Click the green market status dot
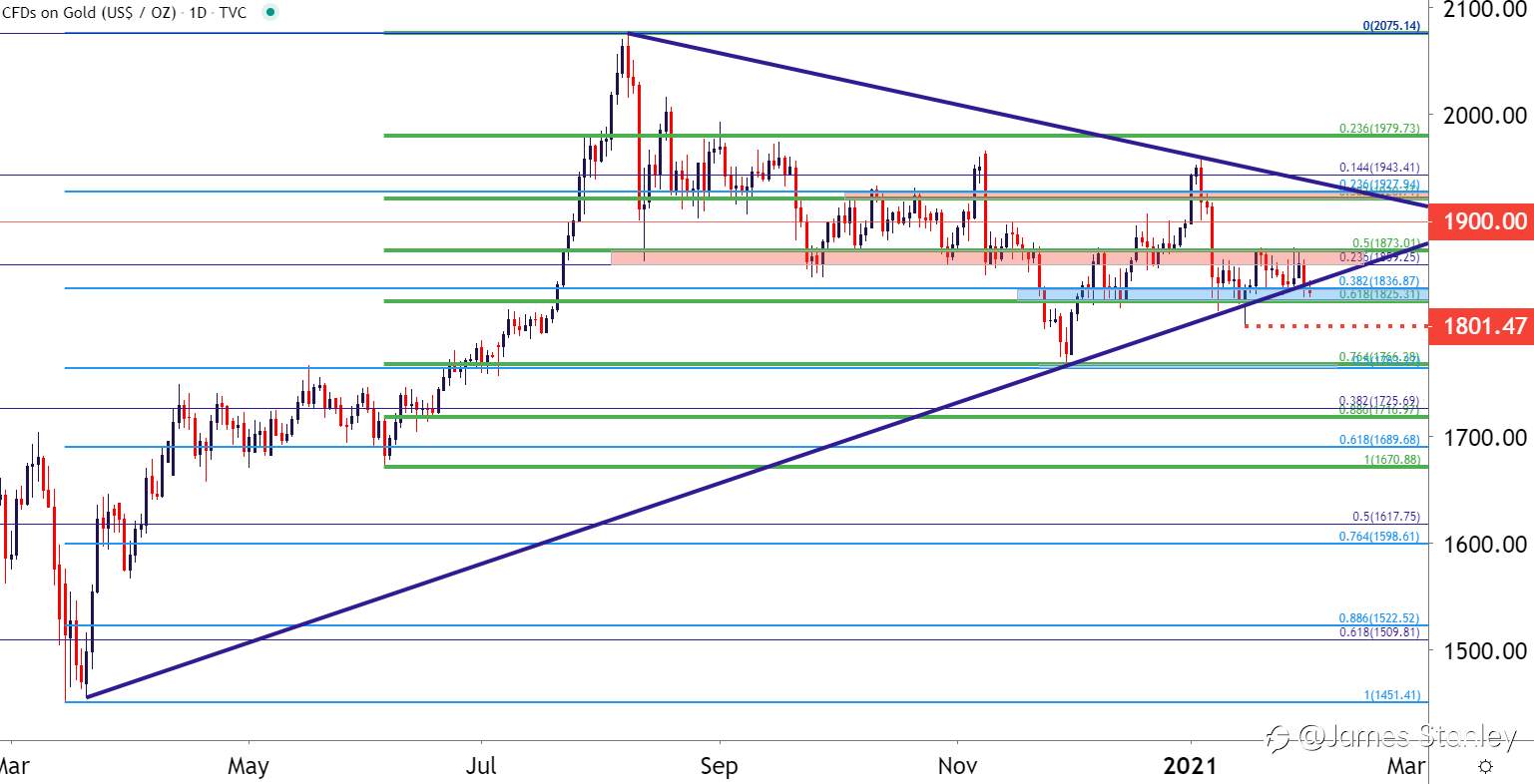This screenshot has height=784, width=1534. click(x=272, y=12)
